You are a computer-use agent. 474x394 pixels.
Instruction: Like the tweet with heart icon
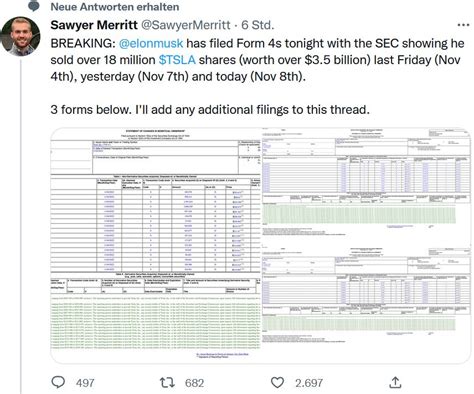(277, 382)
